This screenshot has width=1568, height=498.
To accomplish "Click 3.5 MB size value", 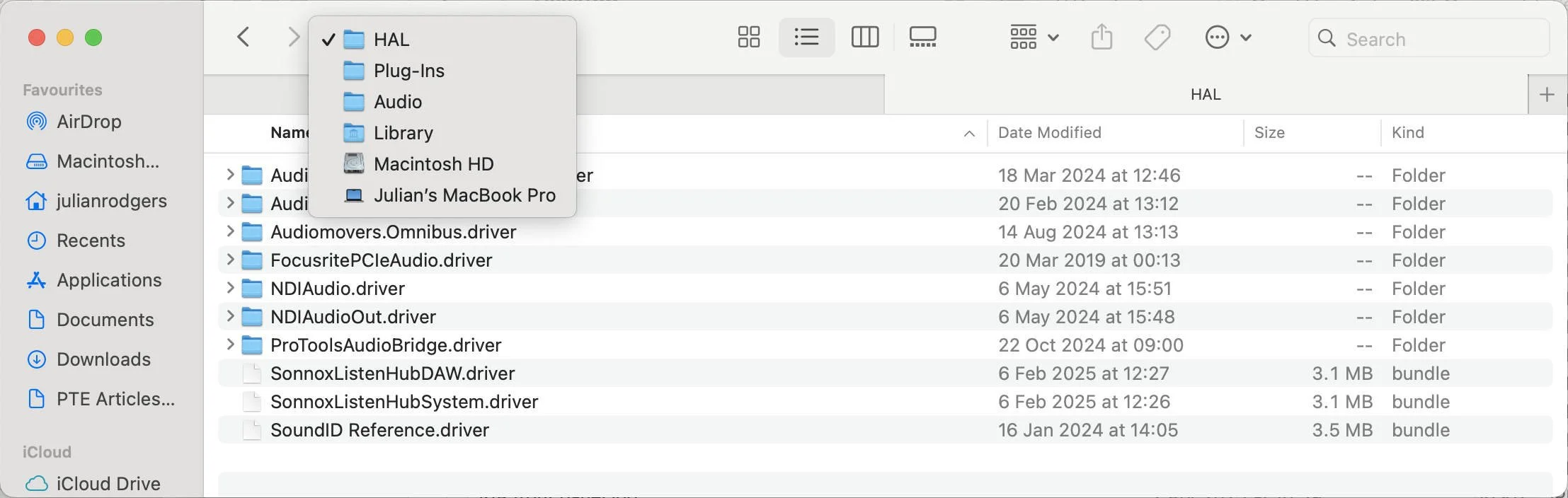I will [1342, 430].
